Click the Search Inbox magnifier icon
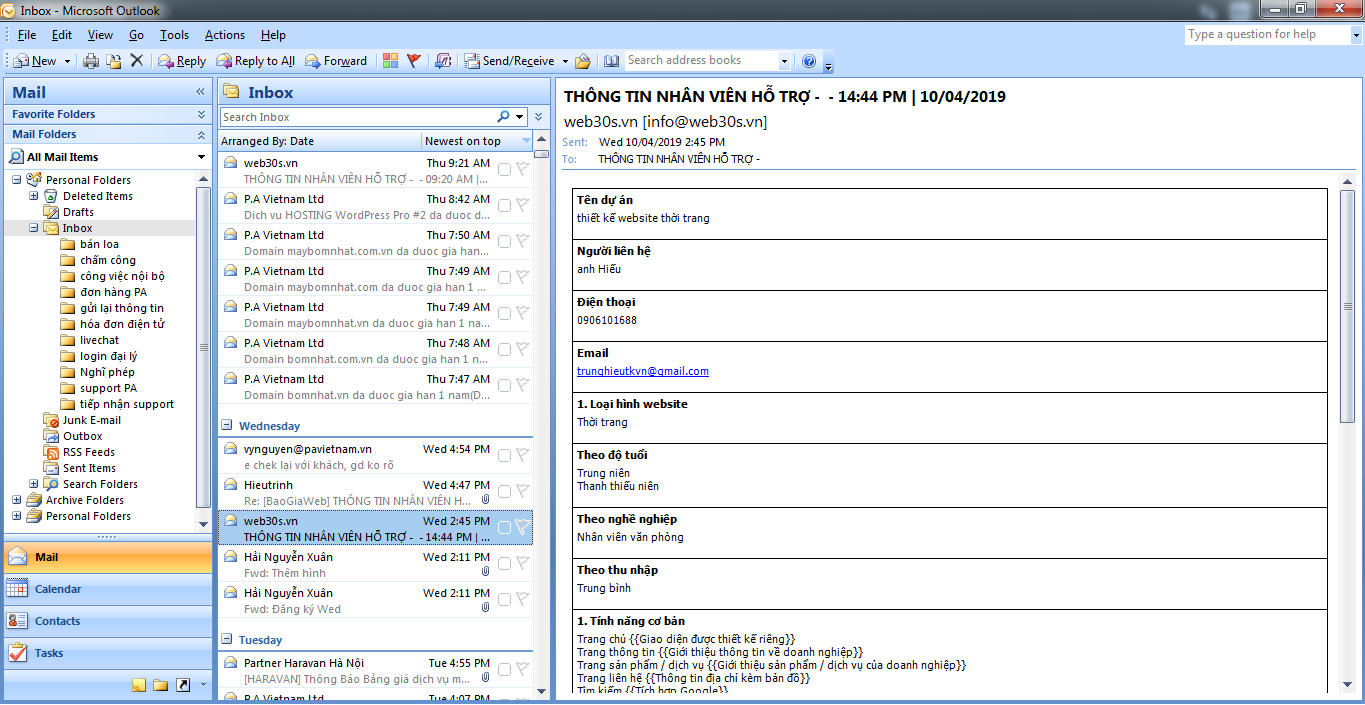 pyautogui.click(x=504, y=117)
